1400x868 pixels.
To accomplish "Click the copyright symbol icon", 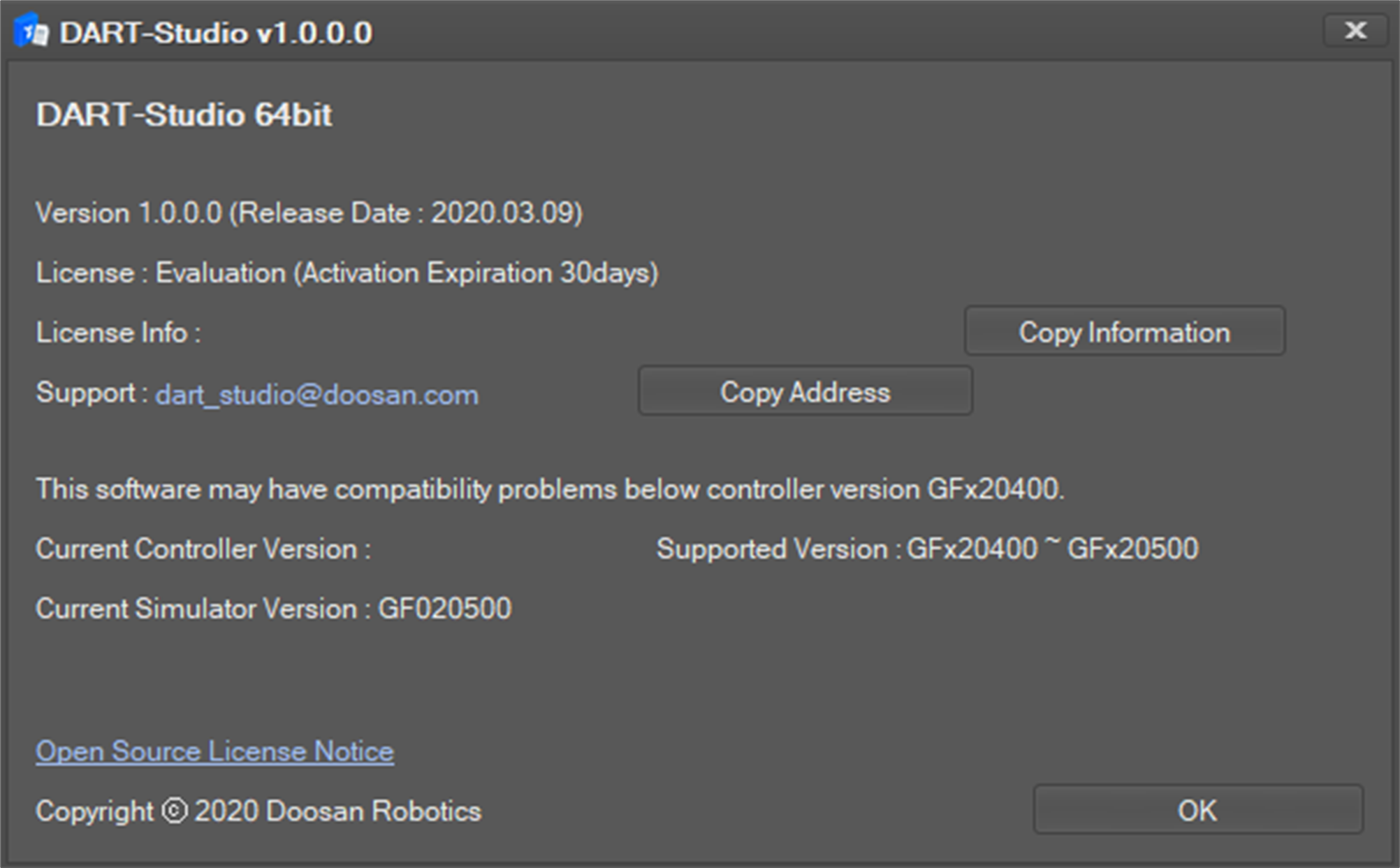I will (x=175, y=811).
